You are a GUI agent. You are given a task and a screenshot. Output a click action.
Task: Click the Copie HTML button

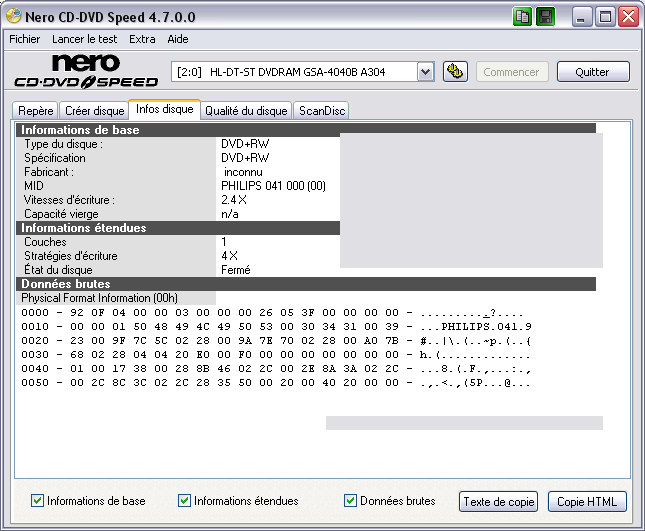point(586,501)
